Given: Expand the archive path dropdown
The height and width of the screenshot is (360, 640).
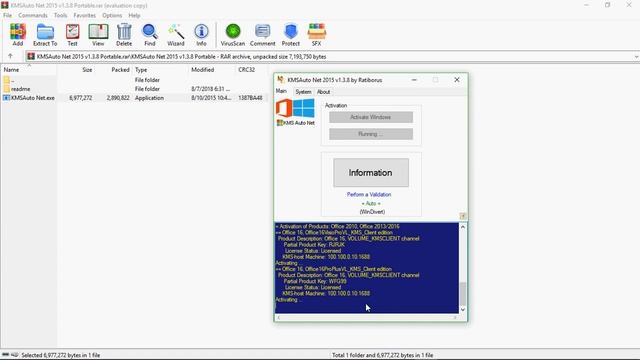Looking at the screenshot, I should 636,57.
